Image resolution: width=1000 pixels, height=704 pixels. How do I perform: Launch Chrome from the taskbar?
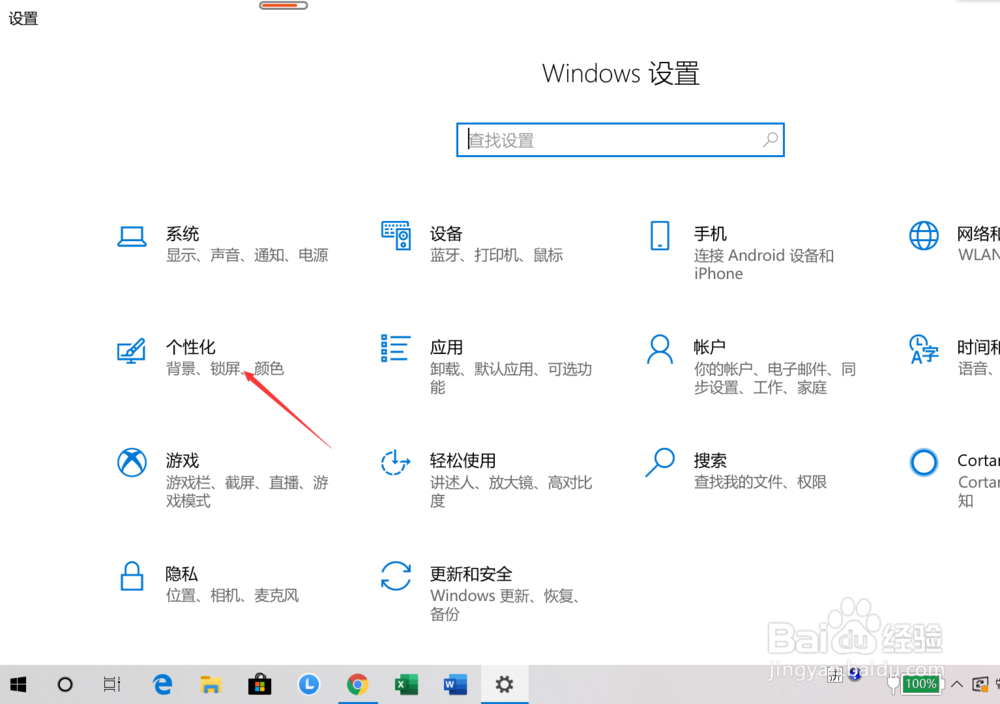tap(357, 685)
